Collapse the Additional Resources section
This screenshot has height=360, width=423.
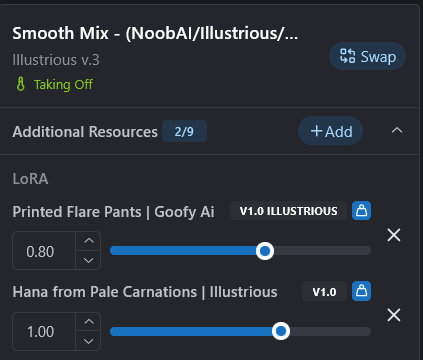(x=397, y=130)
